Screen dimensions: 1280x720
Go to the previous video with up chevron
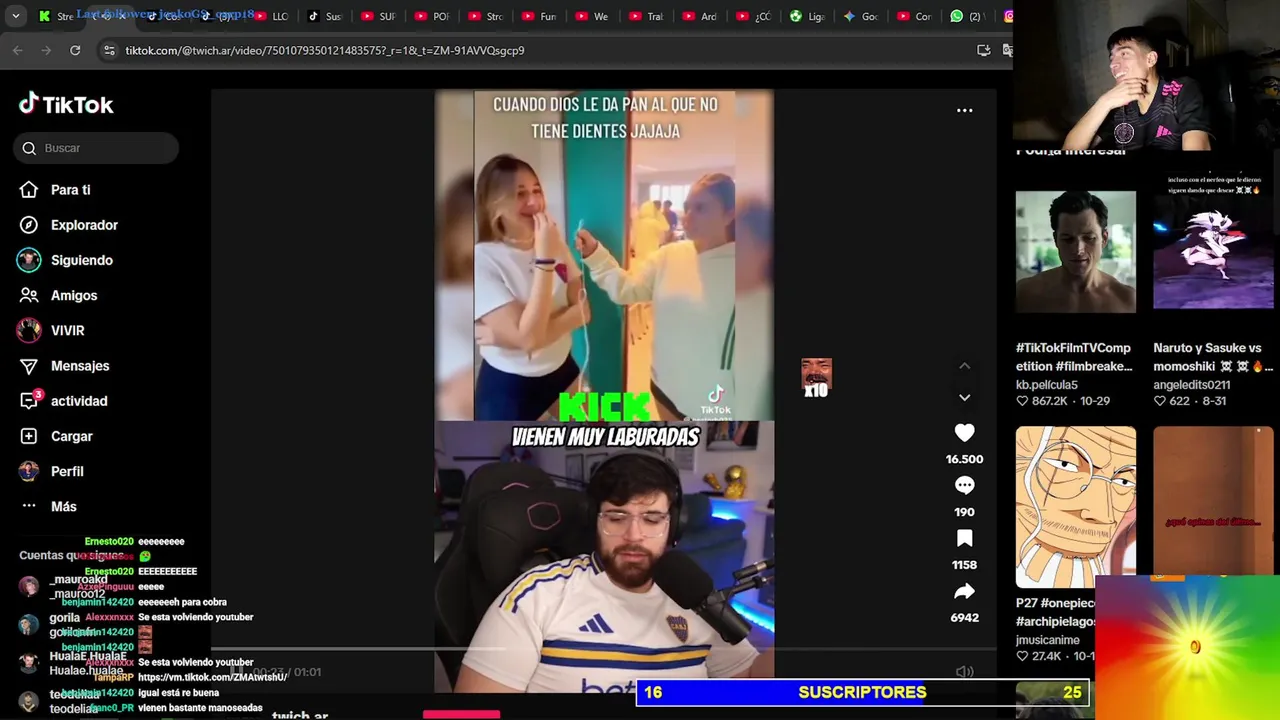964,366
